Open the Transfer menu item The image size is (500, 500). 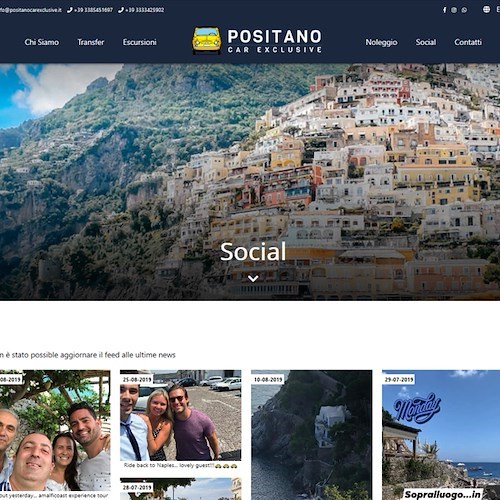pyautogui.click(x=91, y=42)
